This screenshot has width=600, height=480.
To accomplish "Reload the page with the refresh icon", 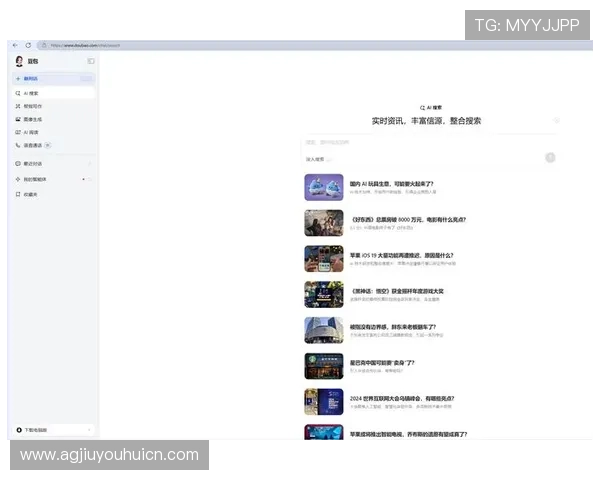I will pyautogui.click(x=28, y=45).
